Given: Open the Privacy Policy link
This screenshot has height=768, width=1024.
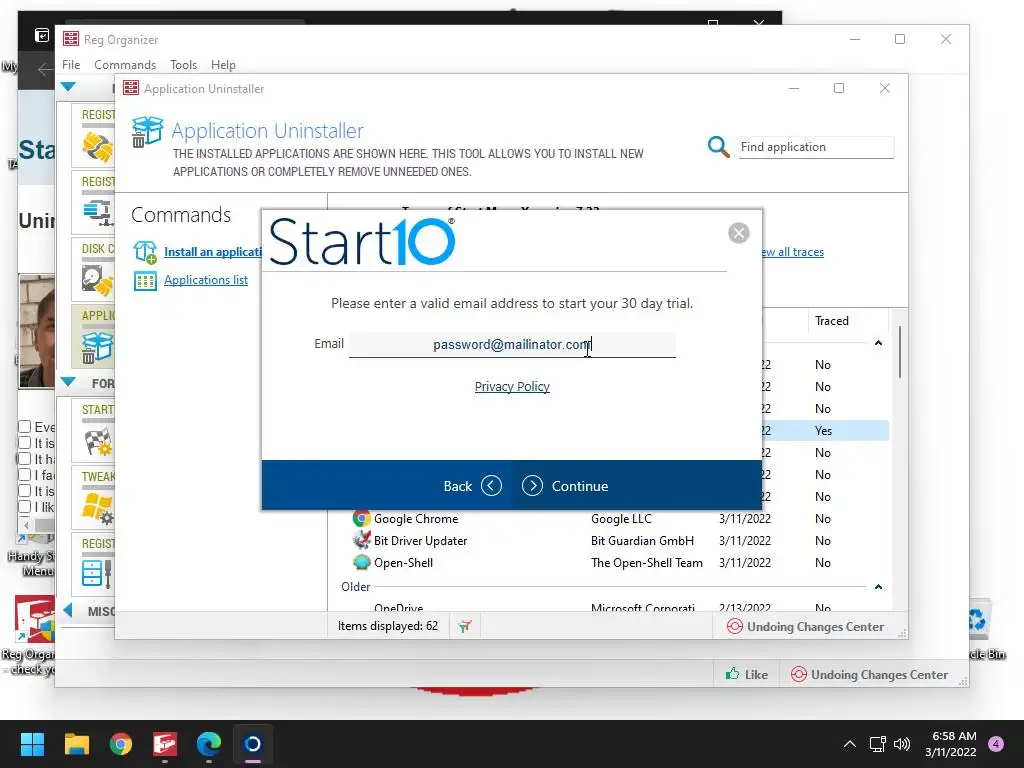Looking at the screenshot, I should coord(512,387).
